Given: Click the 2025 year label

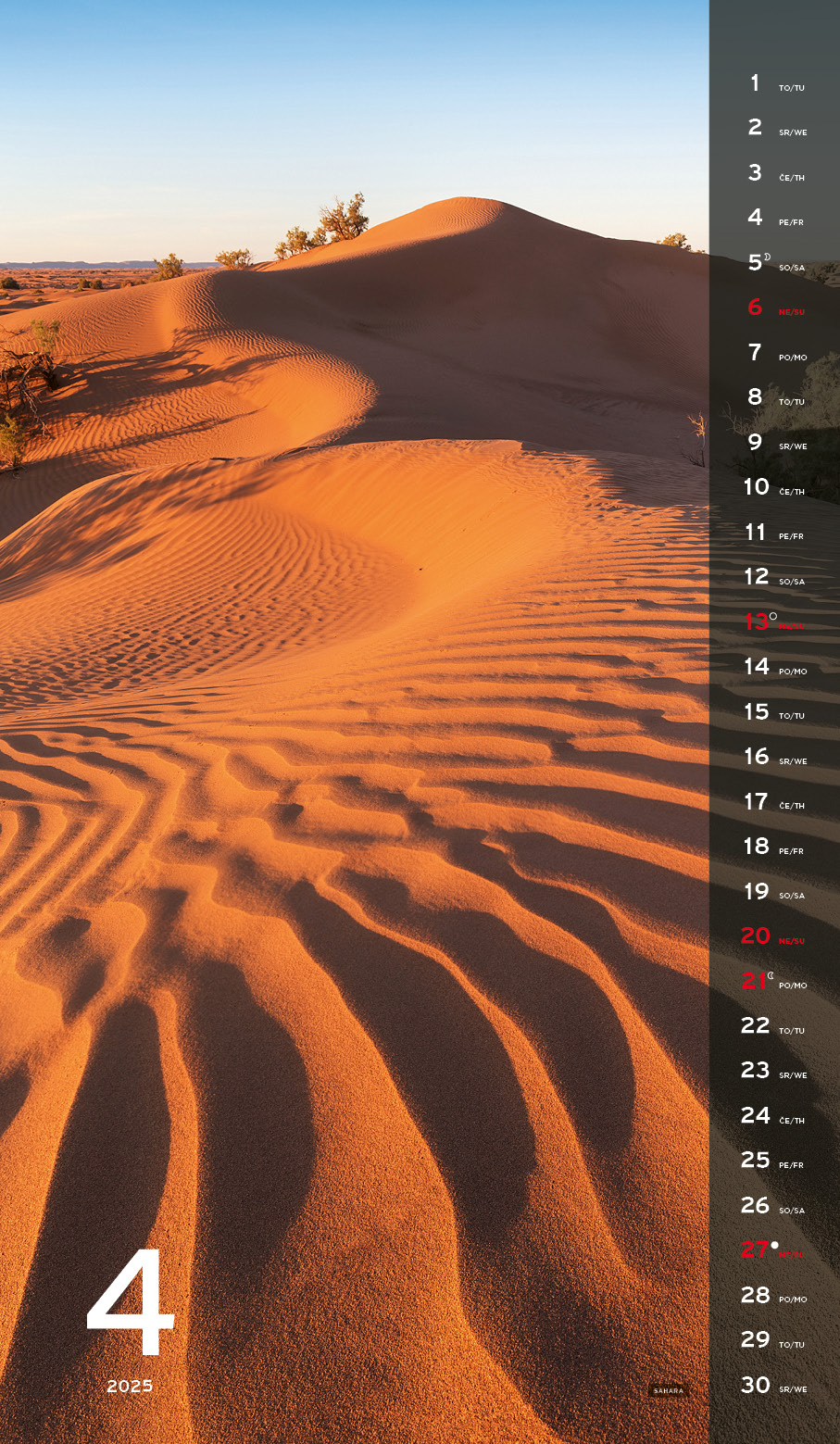Looking at the screenshot, I should 130,1387.
